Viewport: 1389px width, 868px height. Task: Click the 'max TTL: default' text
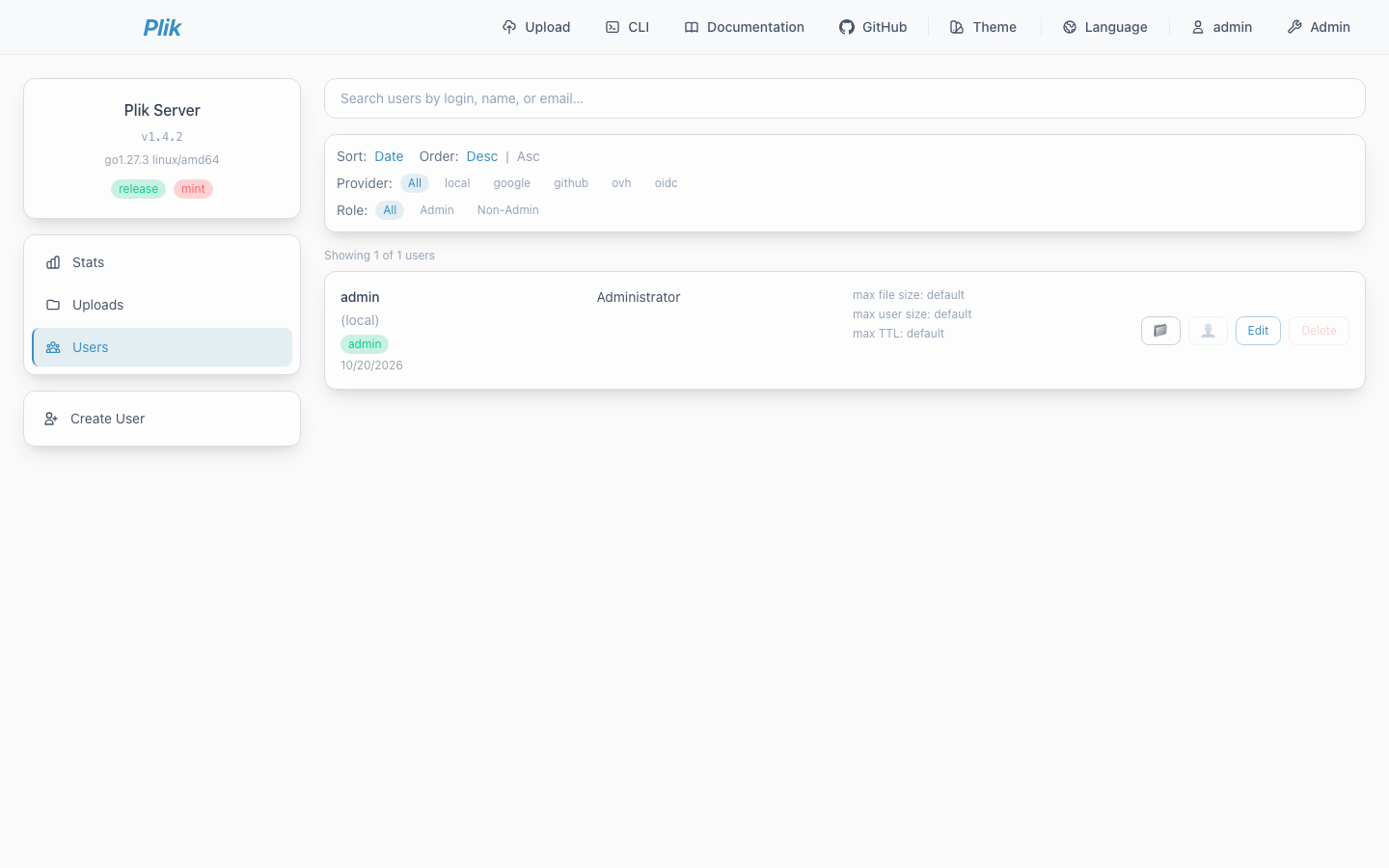(x=898, y=334)
